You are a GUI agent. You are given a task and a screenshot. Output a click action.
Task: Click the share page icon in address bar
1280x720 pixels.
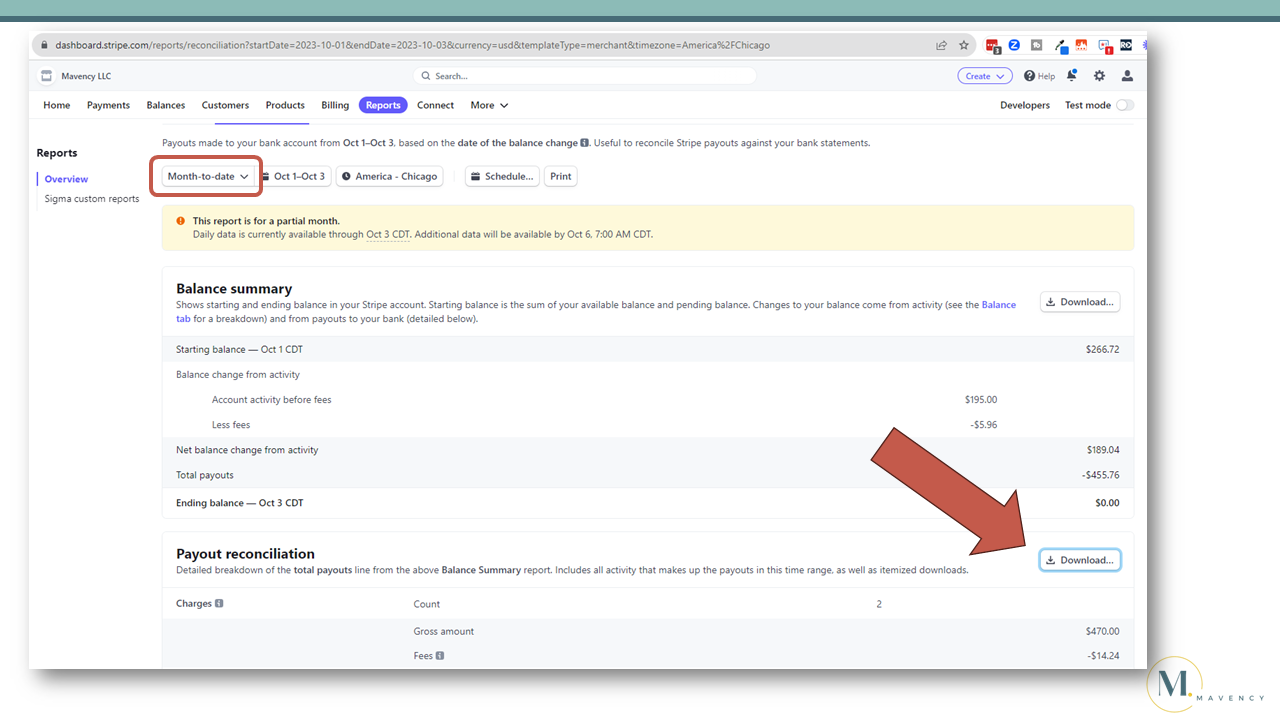click(x=941, y=45)
